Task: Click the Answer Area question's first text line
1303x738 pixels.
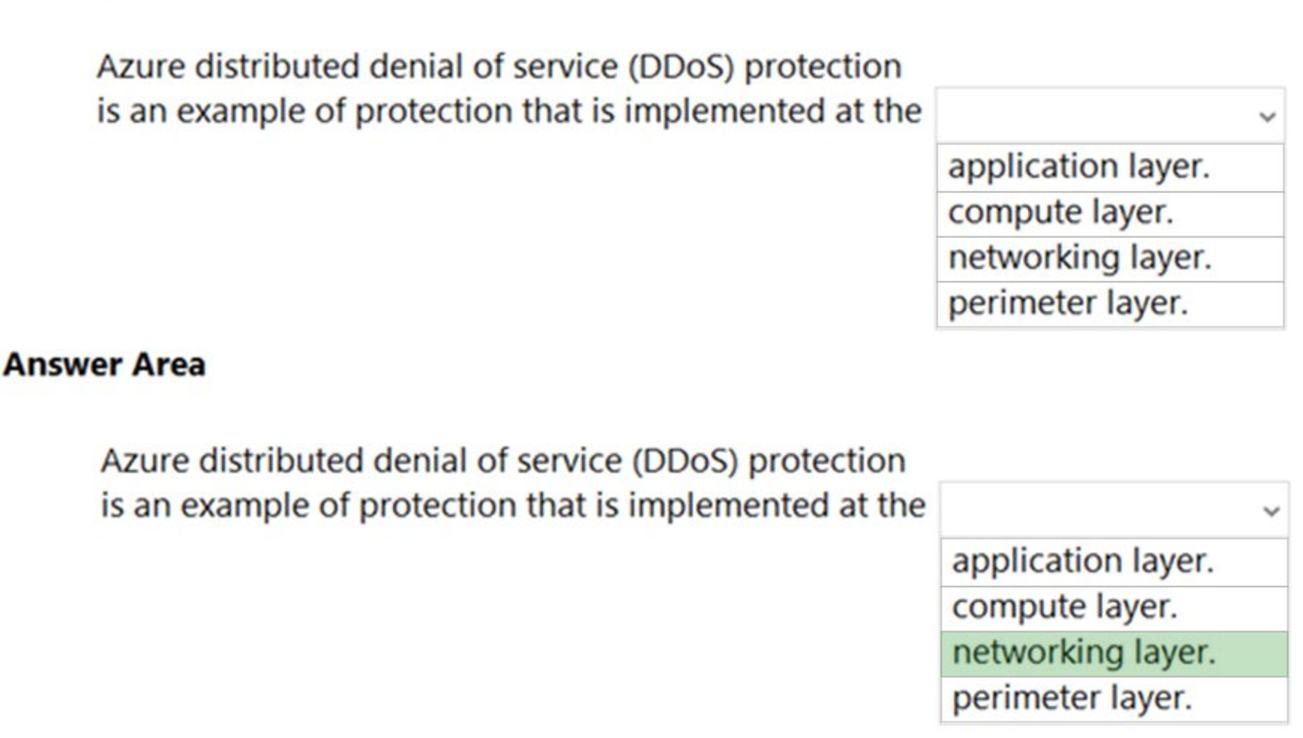Action: coord(502,461)
